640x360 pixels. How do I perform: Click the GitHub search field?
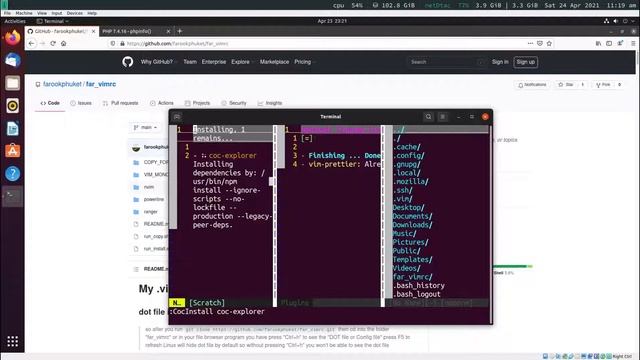[x=446, y=62]
